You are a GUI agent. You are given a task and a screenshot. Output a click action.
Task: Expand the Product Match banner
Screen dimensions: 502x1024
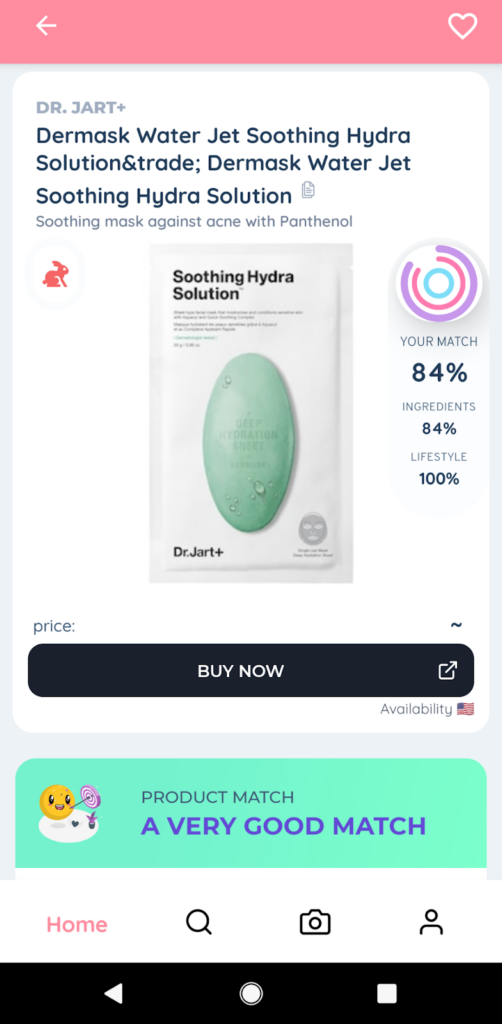click(251, 813)
